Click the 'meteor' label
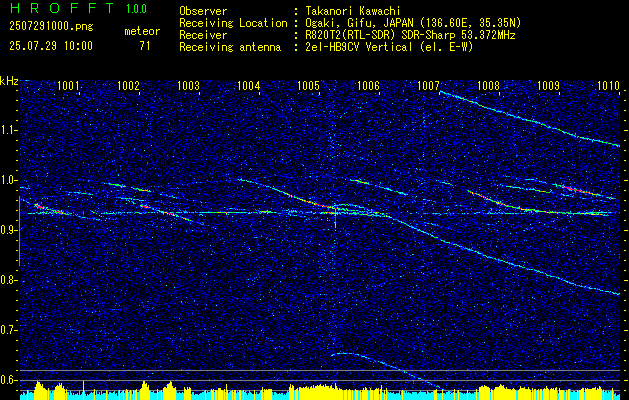629x400 pixels. (x=142, y=31)
